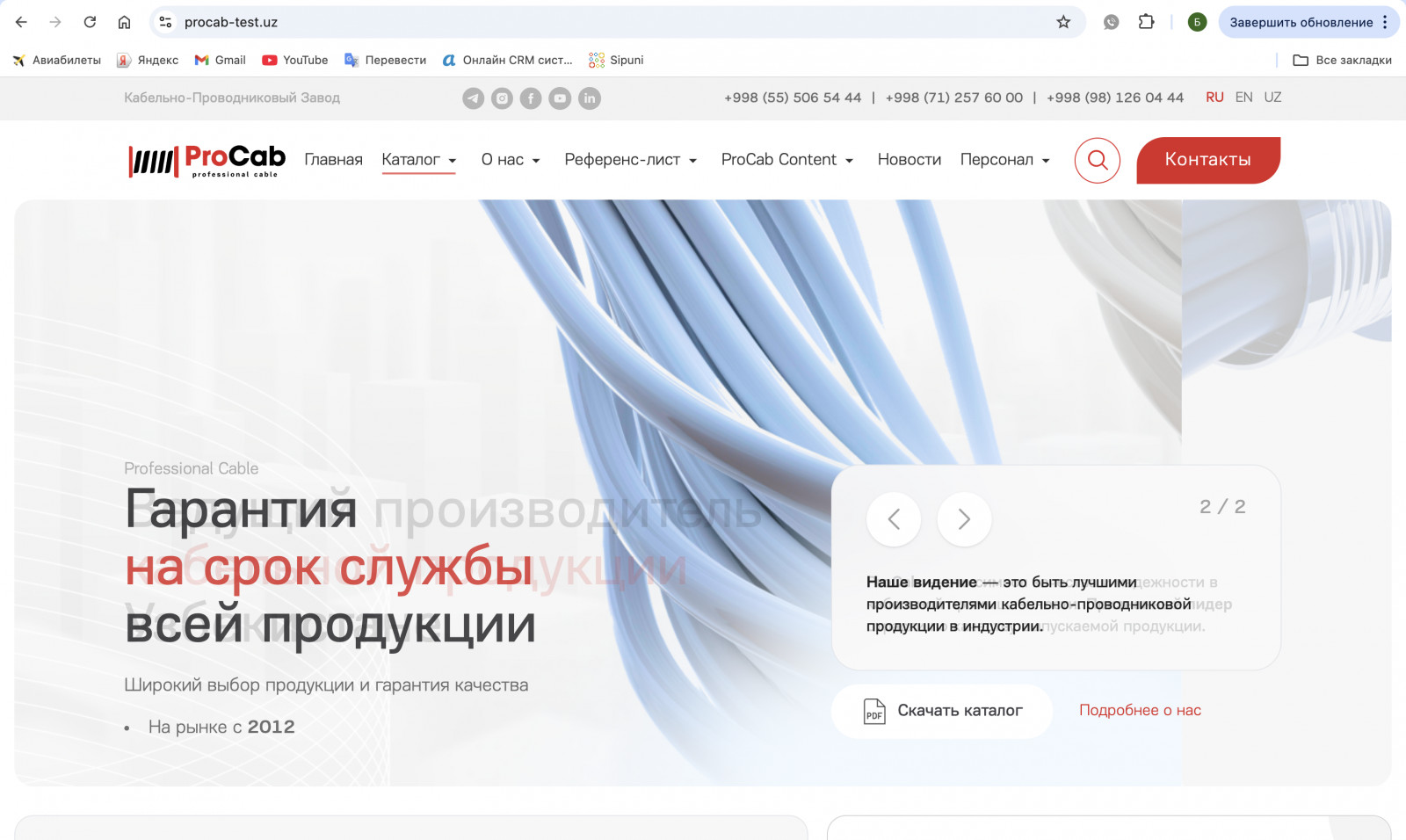Screen dimensions: 1406x840
Task: Click the Professional Cable caption
Action: click(192, 468)
